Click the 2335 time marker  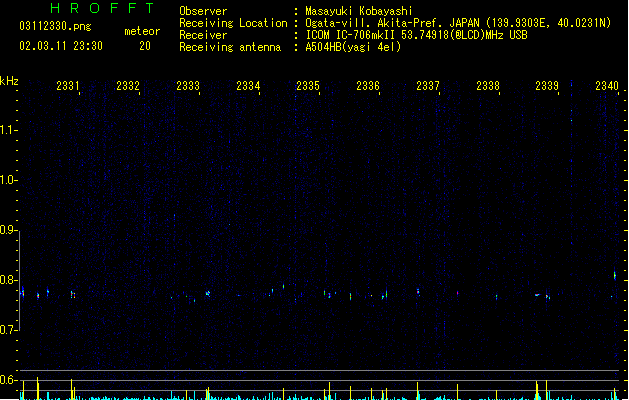pyautogui.click(x=308, y=85)
